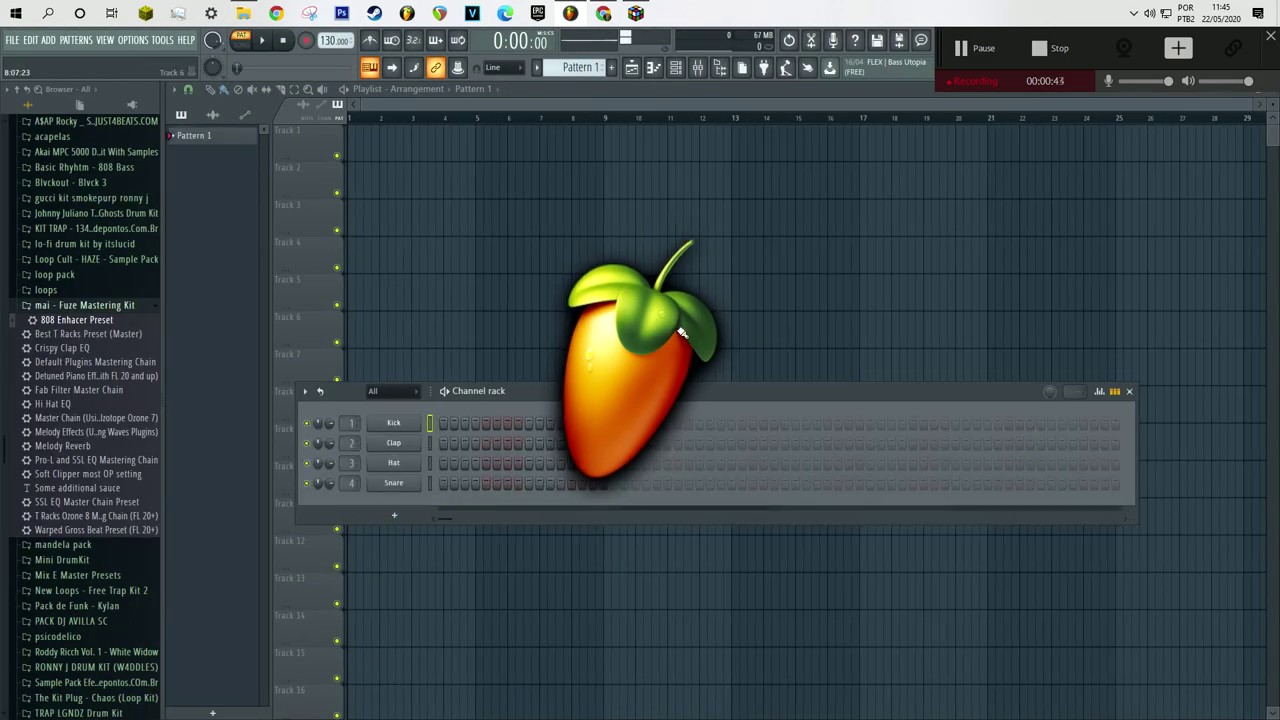Open the Playlist view toolbar icon

(632, 67)
